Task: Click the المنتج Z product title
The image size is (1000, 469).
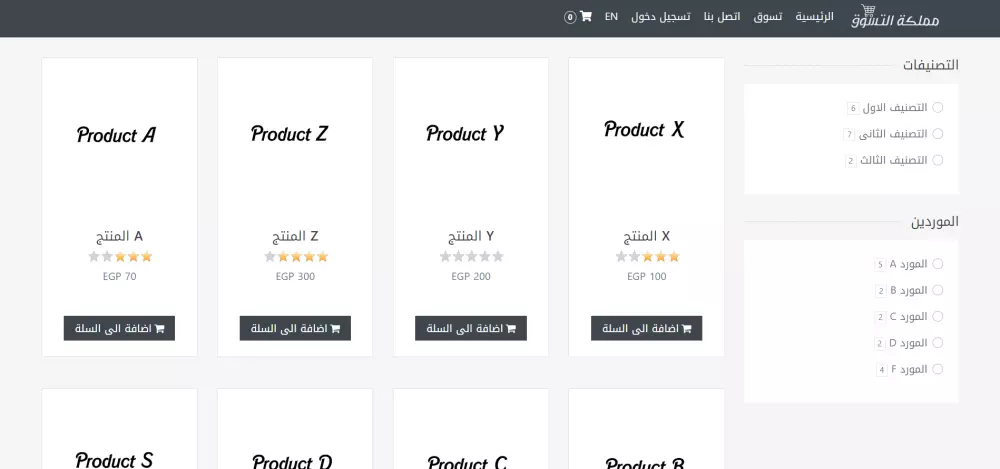Action: 295,236
